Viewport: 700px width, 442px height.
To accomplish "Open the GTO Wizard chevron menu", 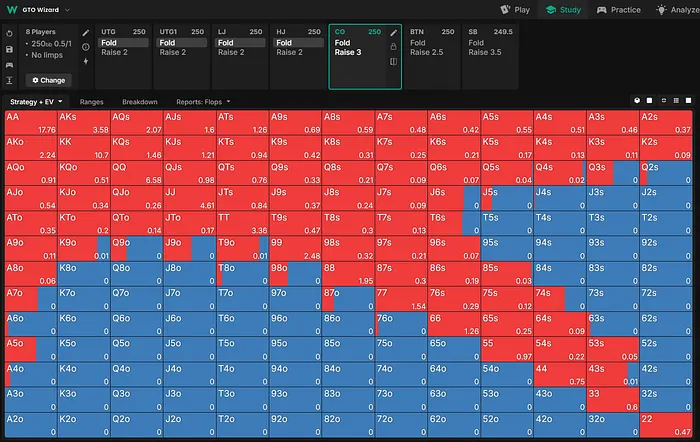I will (67, 9).
